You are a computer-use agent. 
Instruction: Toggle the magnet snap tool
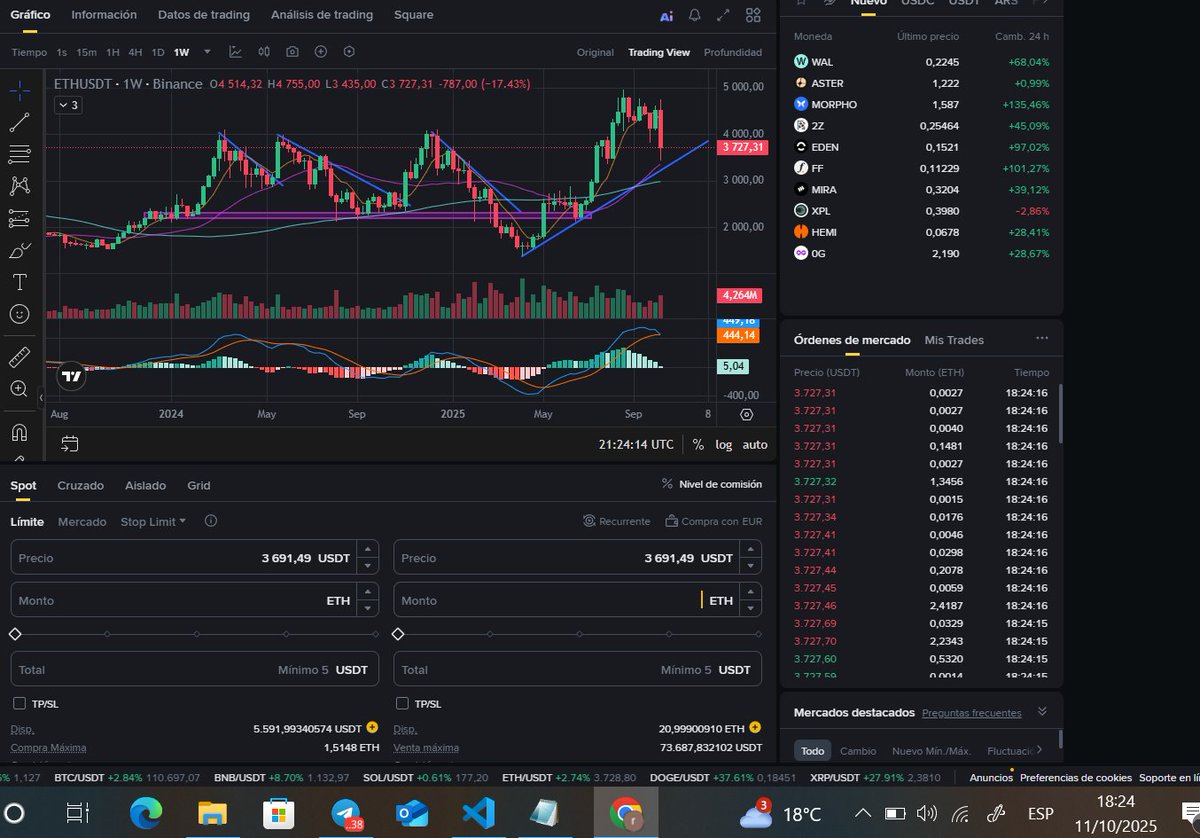pos(19,433)
